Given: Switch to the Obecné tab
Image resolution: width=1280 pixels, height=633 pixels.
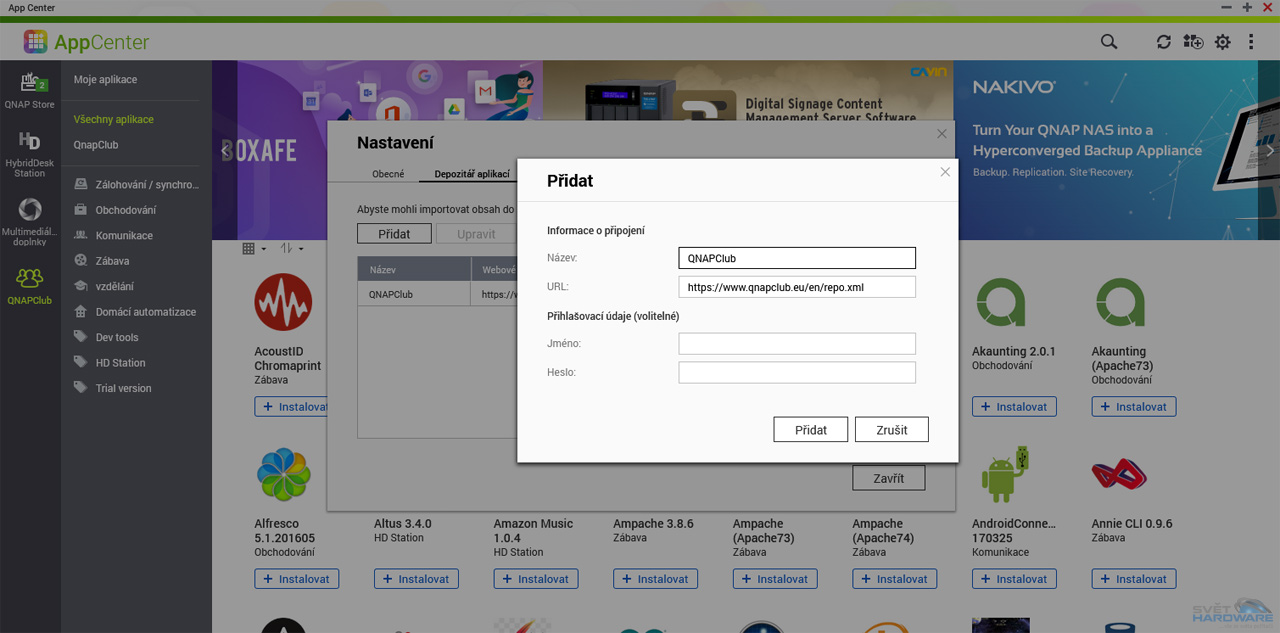Looking at the screenshot, I should (x=387, y=173).
